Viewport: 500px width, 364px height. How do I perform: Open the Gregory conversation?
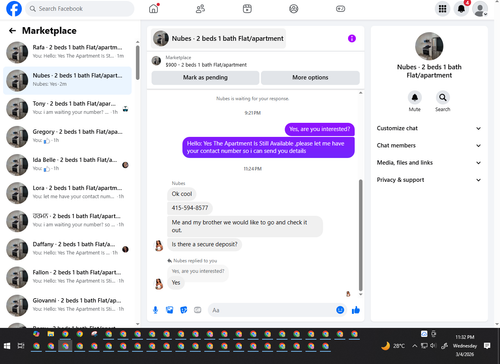[68, 136]
